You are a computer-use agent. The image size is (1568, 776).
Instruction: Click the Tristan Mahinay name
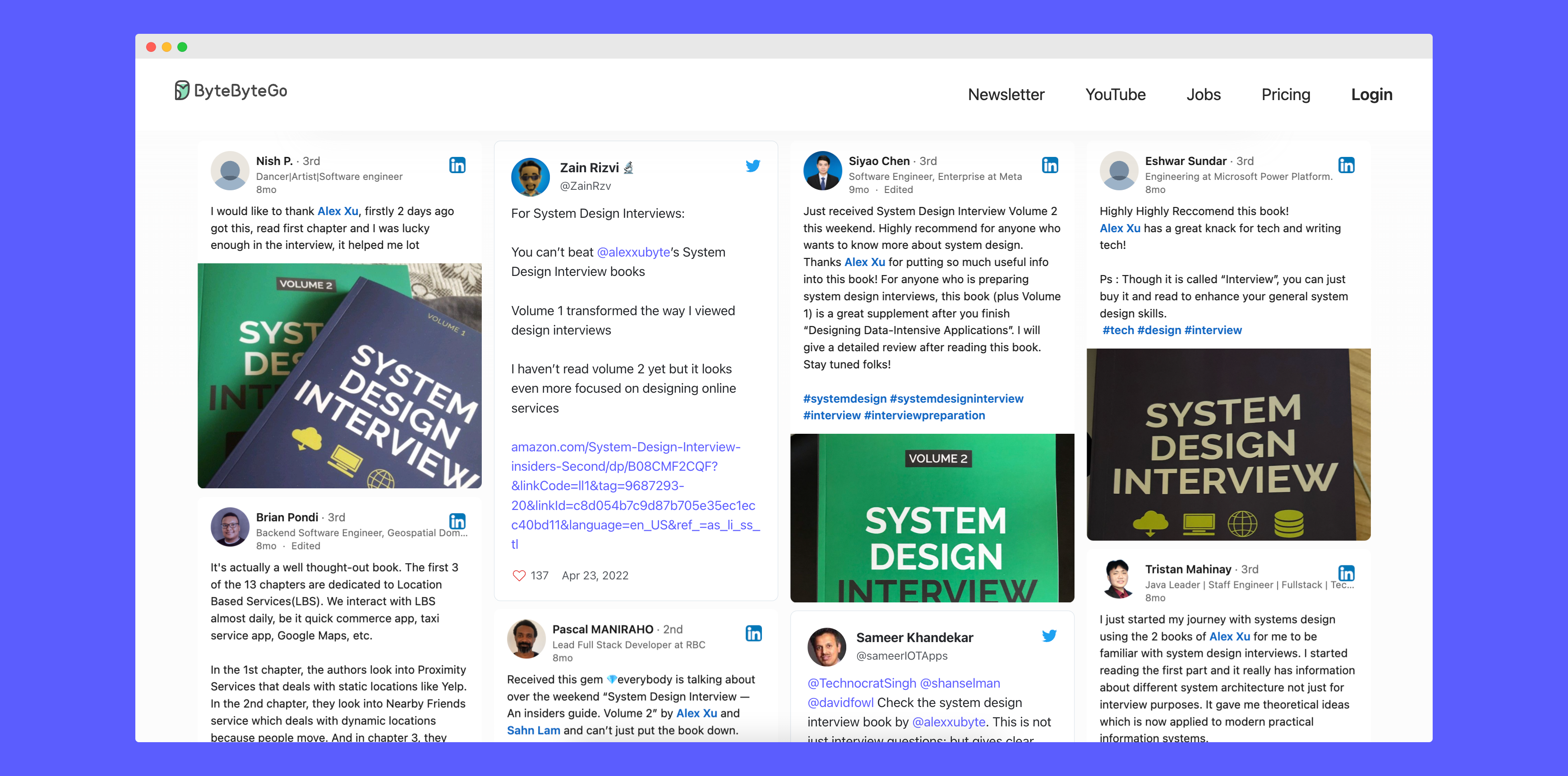(x=1188, y=569)
